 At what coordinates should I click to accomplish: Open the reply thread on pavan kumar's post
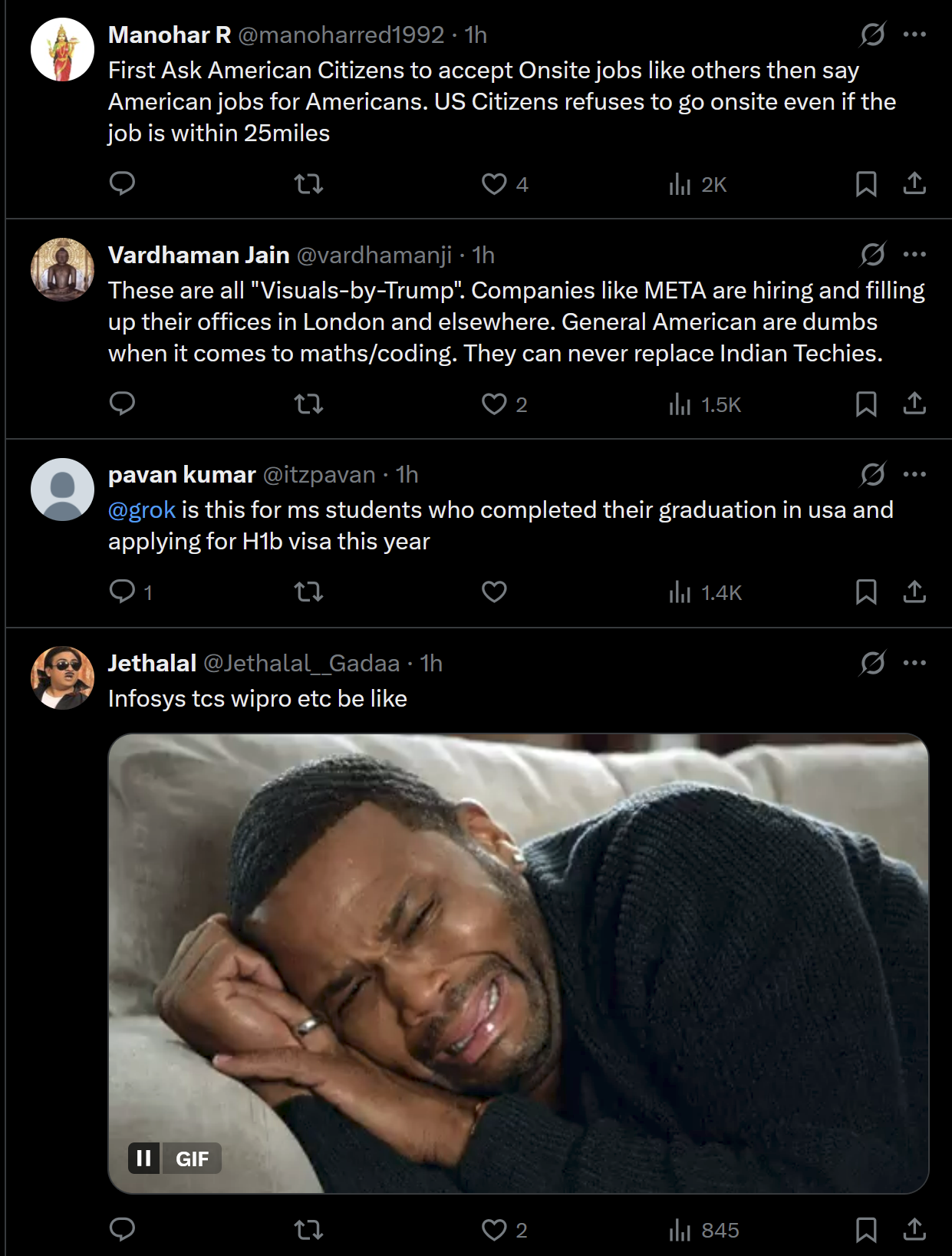[x=123, y=592]
